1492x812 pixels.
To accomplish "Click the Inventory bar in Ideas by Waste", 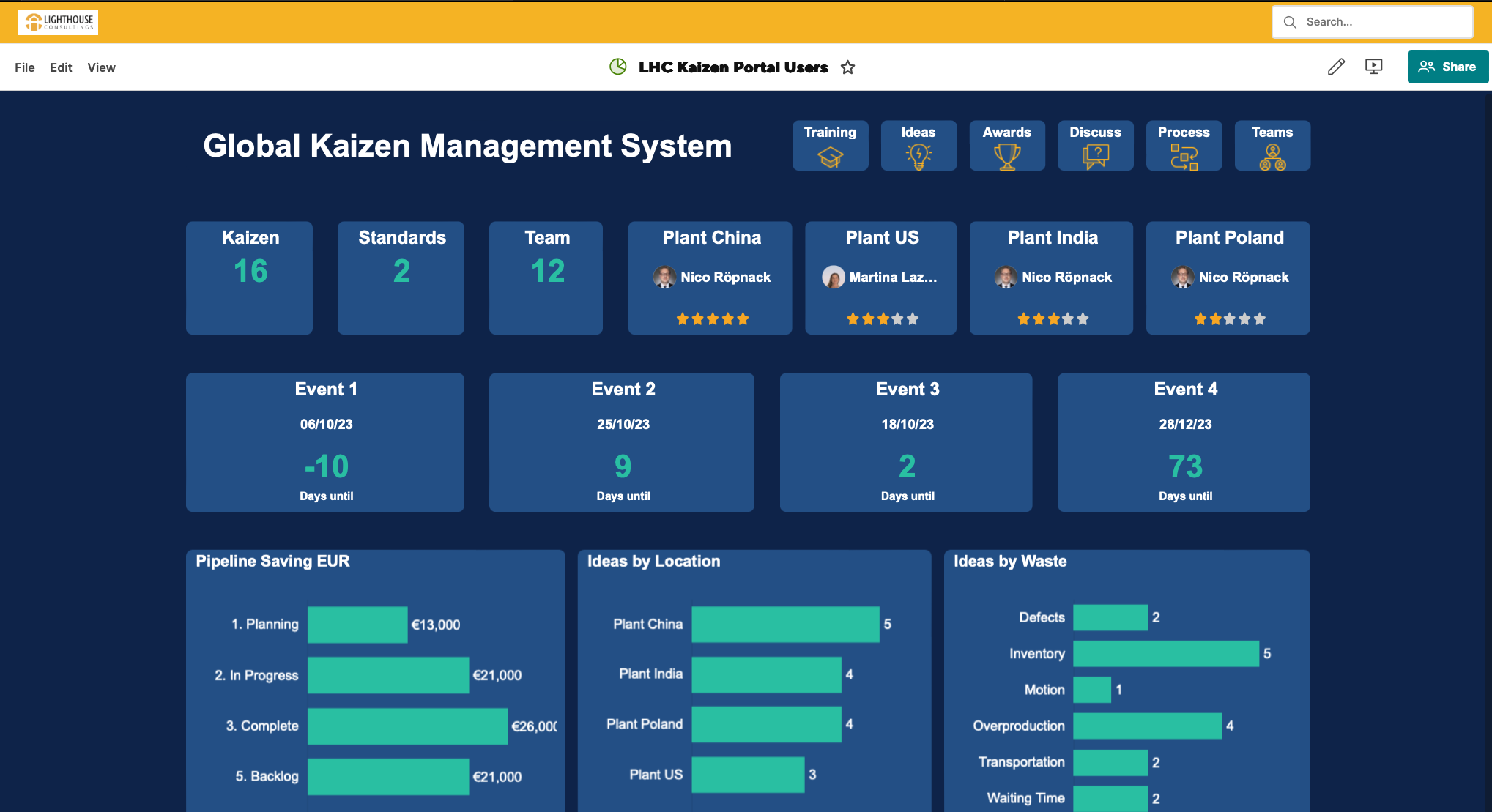I will click(x=1165, y=653).
